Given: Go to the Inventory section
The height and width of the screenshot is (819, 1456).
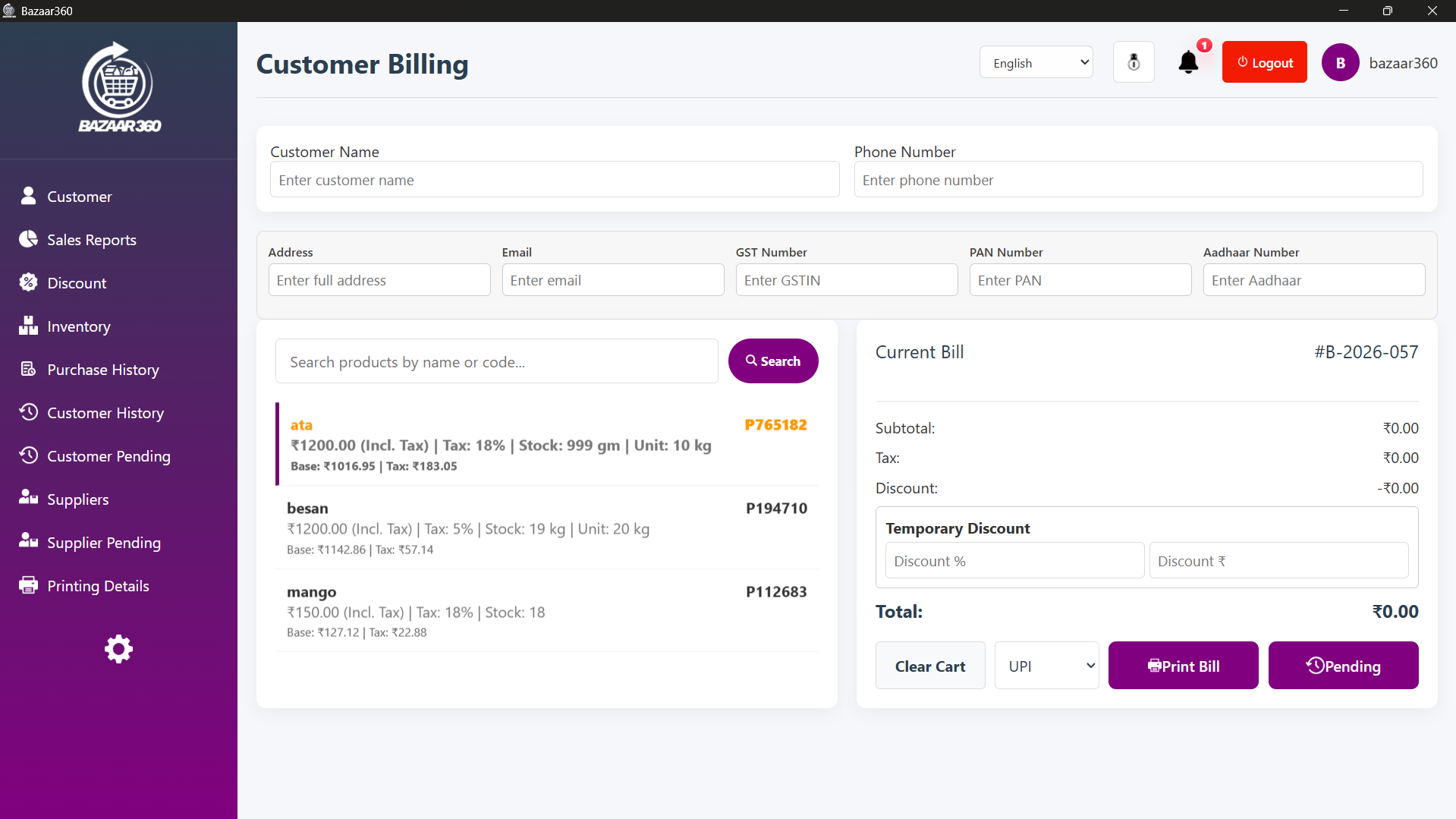Looking at the screenshot, I should [78, 326].
